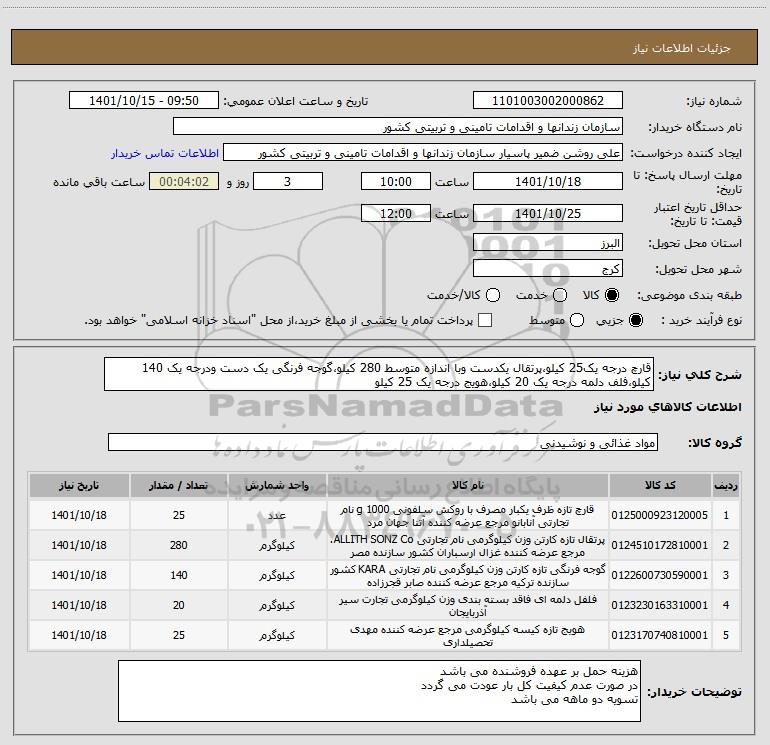Click the orange item name with ALLITH SONZ Co
This screenshot has width=770, height=745.
coord(468,546)
